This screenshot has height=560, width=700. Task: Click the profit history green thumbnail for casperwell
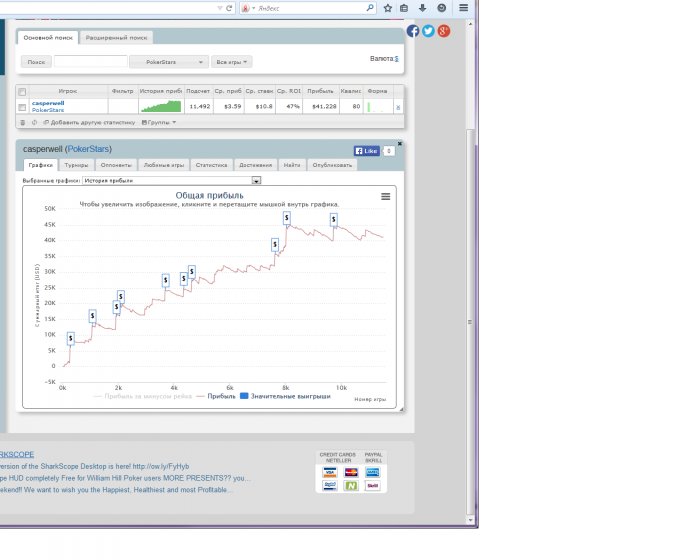161,106
